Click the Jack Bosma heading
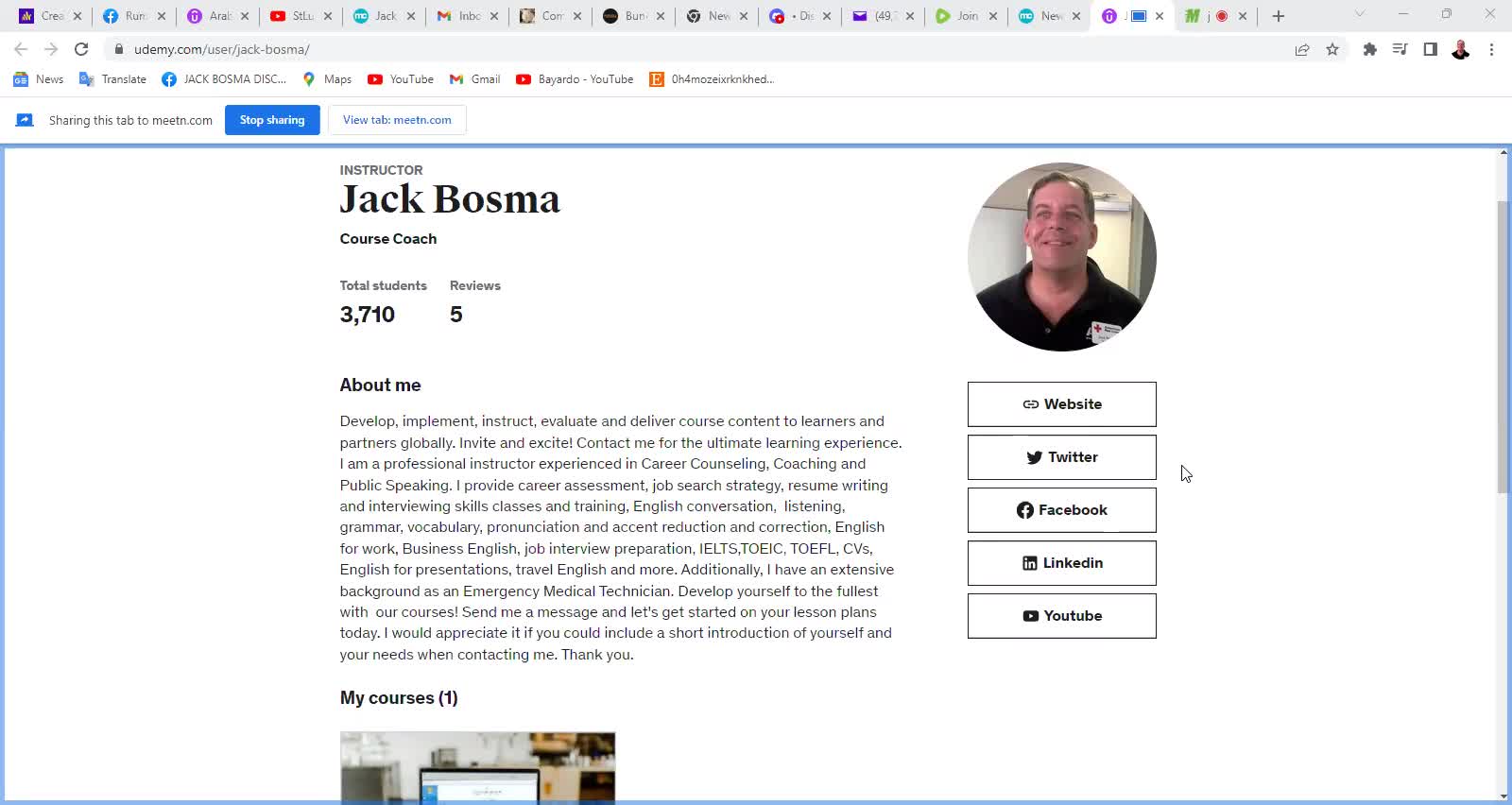The width and height of the screenshot is (1512, 805). pyautogui.click(x=450, y=199)
